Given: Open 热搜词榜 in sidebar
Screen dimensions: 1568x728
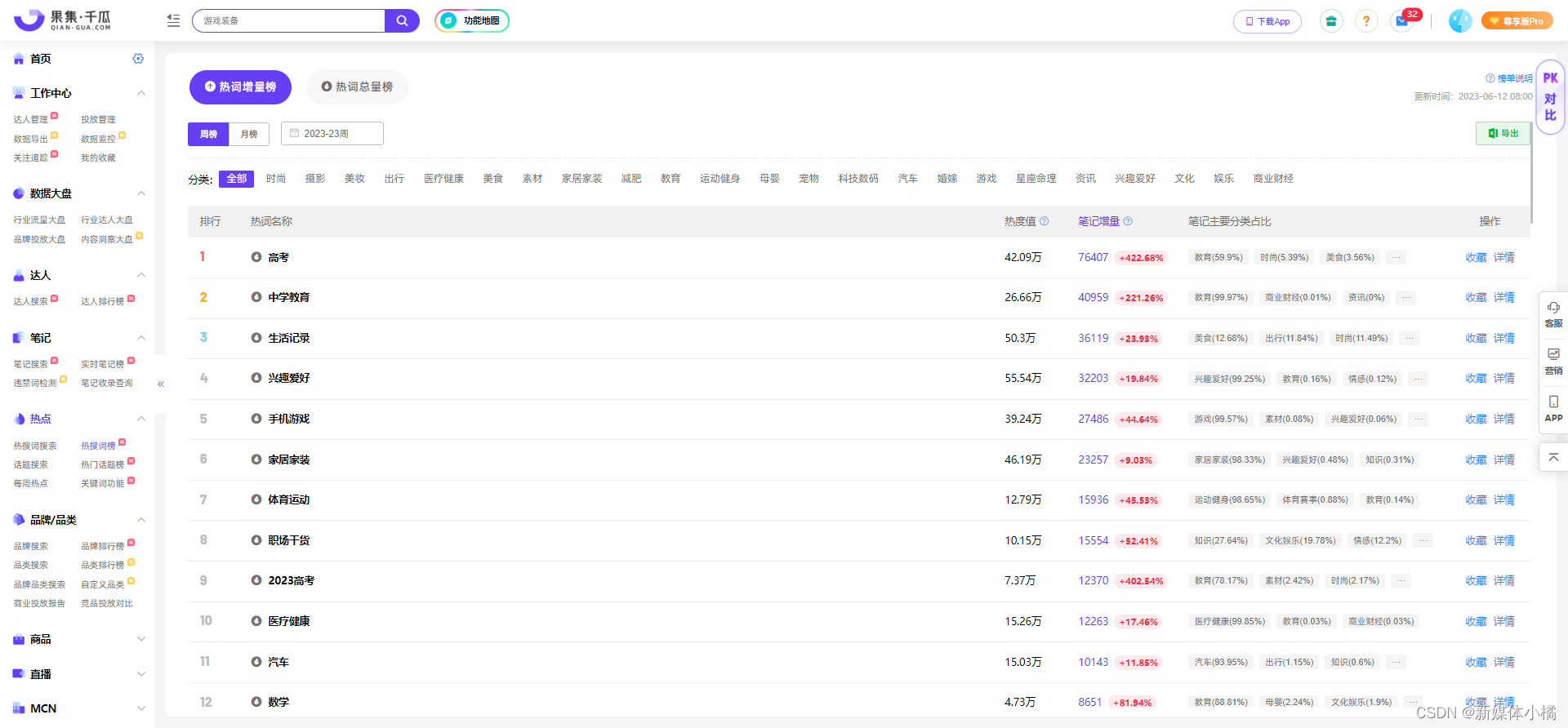Looking at the screenshot, I should click(x=98, y=446).
